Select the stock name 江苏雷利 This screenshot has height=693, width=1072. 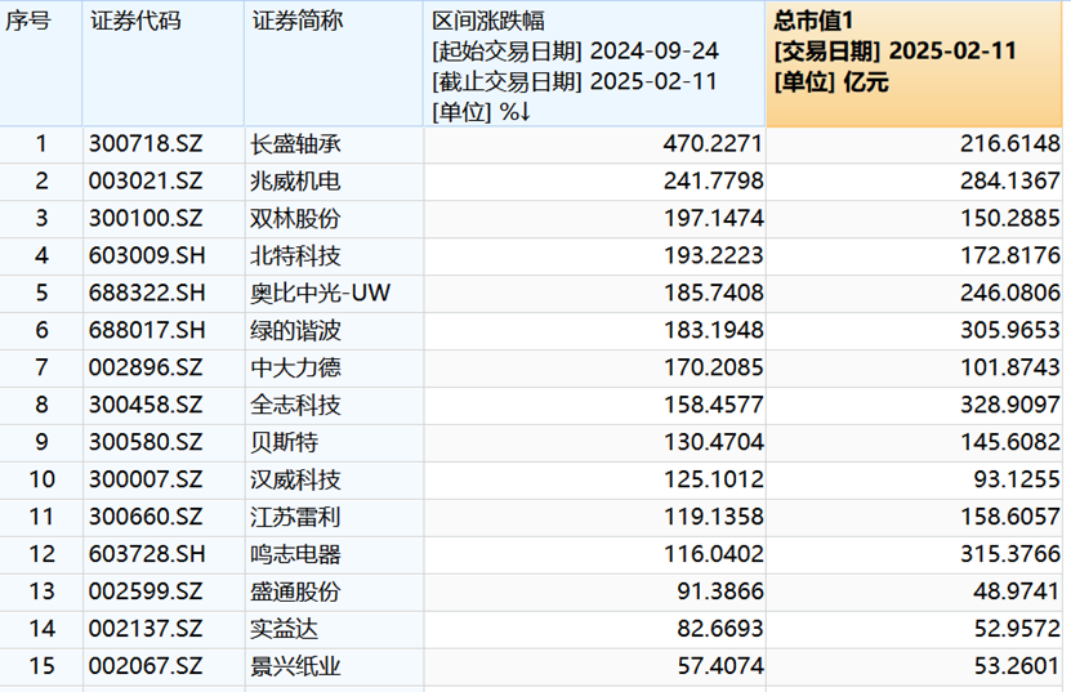[295, 517]
